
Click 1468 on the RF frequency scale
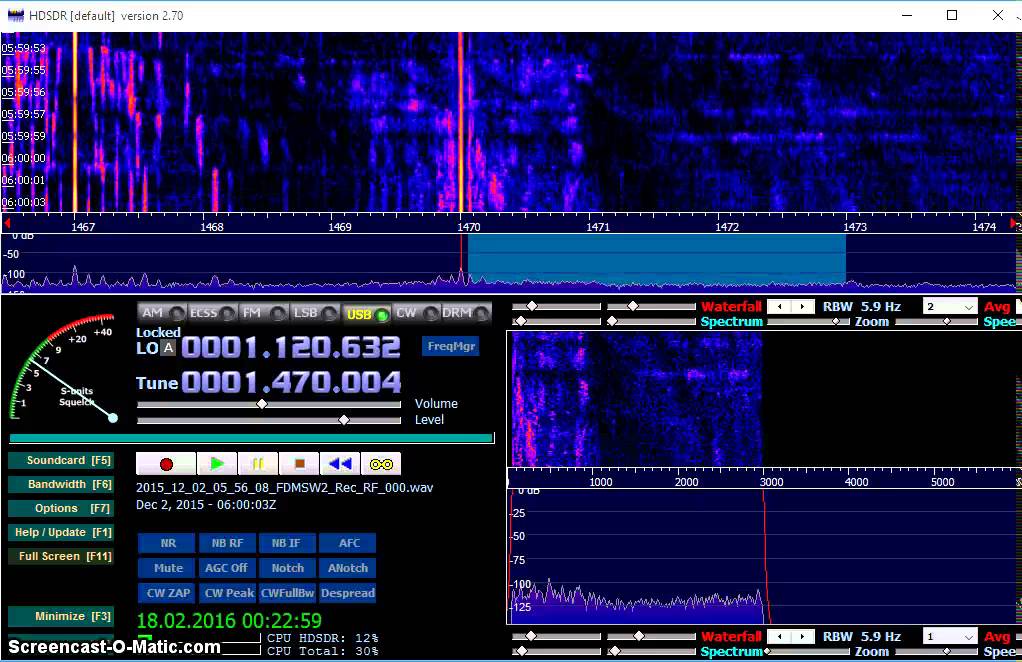(x=211, y=227)
